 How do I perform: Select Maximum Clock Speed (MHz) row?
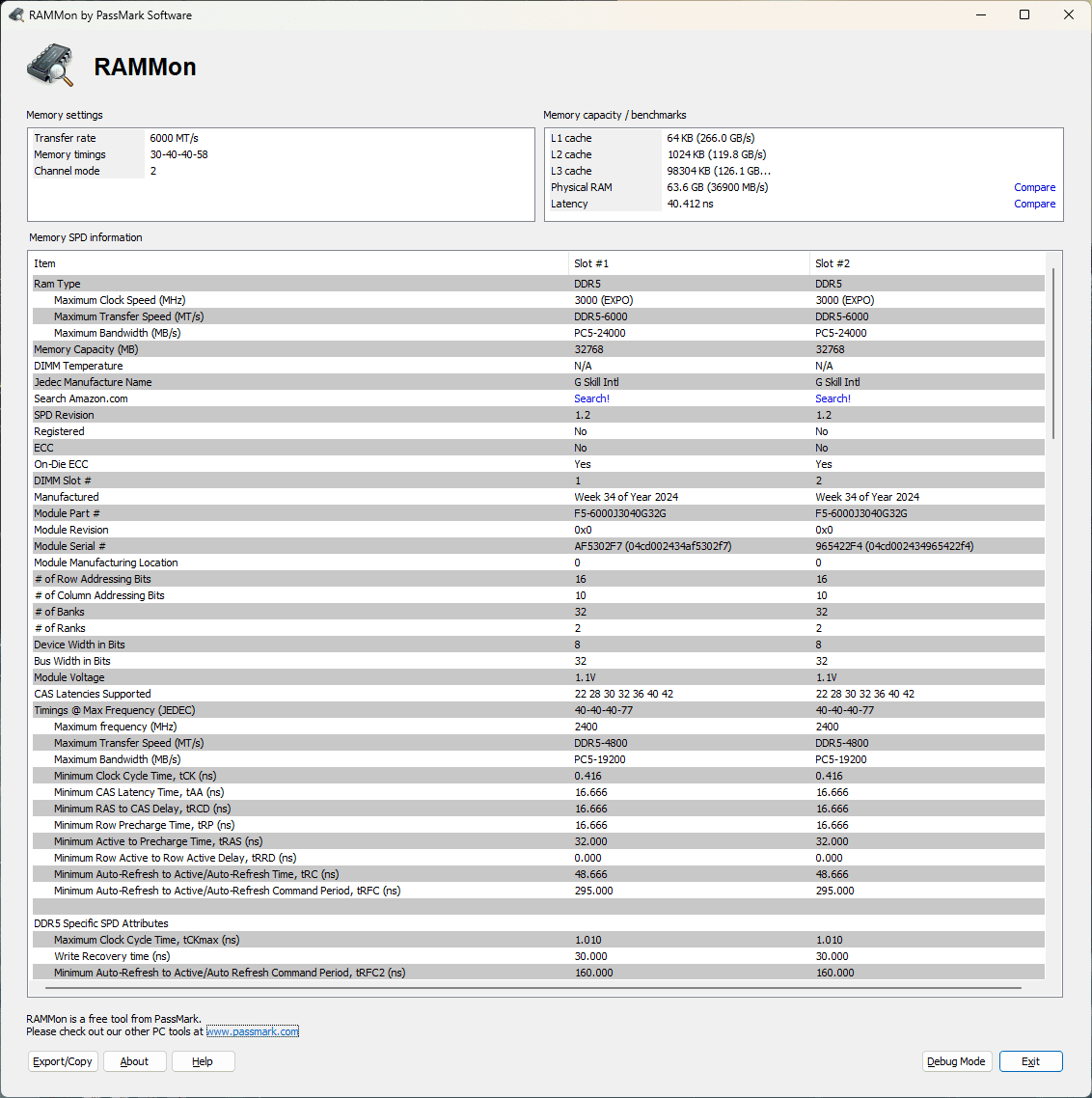[538, 300]
